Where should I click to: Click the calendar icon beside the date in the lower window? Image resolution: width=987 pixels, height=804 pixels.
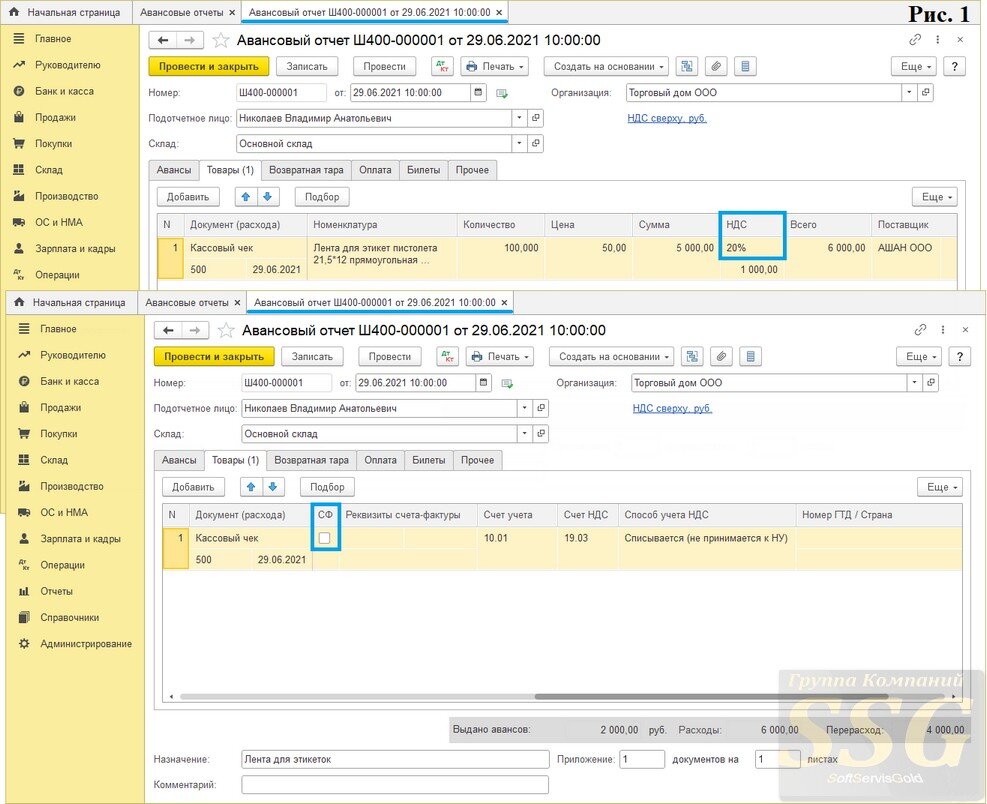[x=483, y=382]
